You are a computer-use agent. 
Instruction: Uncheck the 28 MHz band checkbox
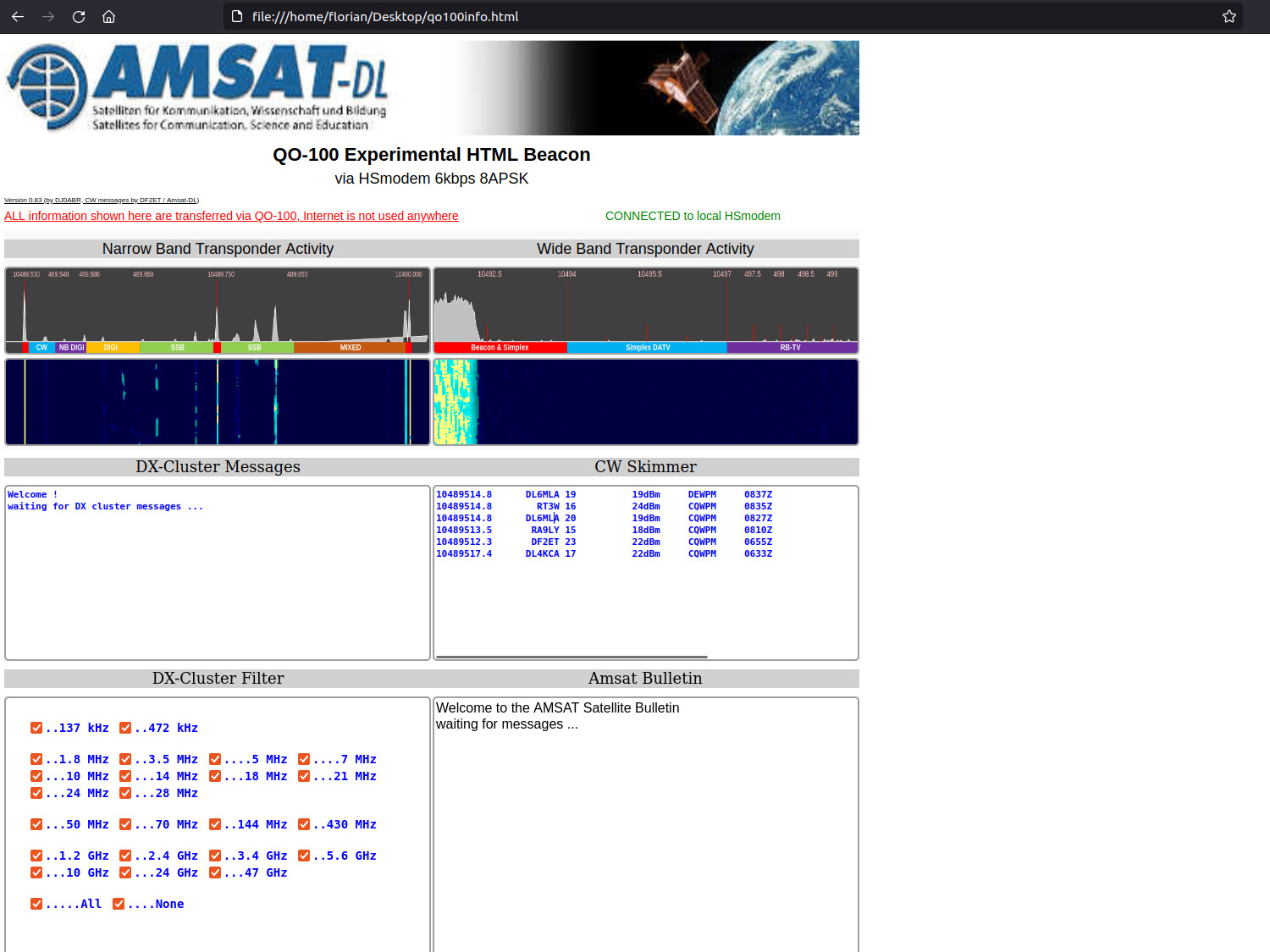tap(125, 793)
